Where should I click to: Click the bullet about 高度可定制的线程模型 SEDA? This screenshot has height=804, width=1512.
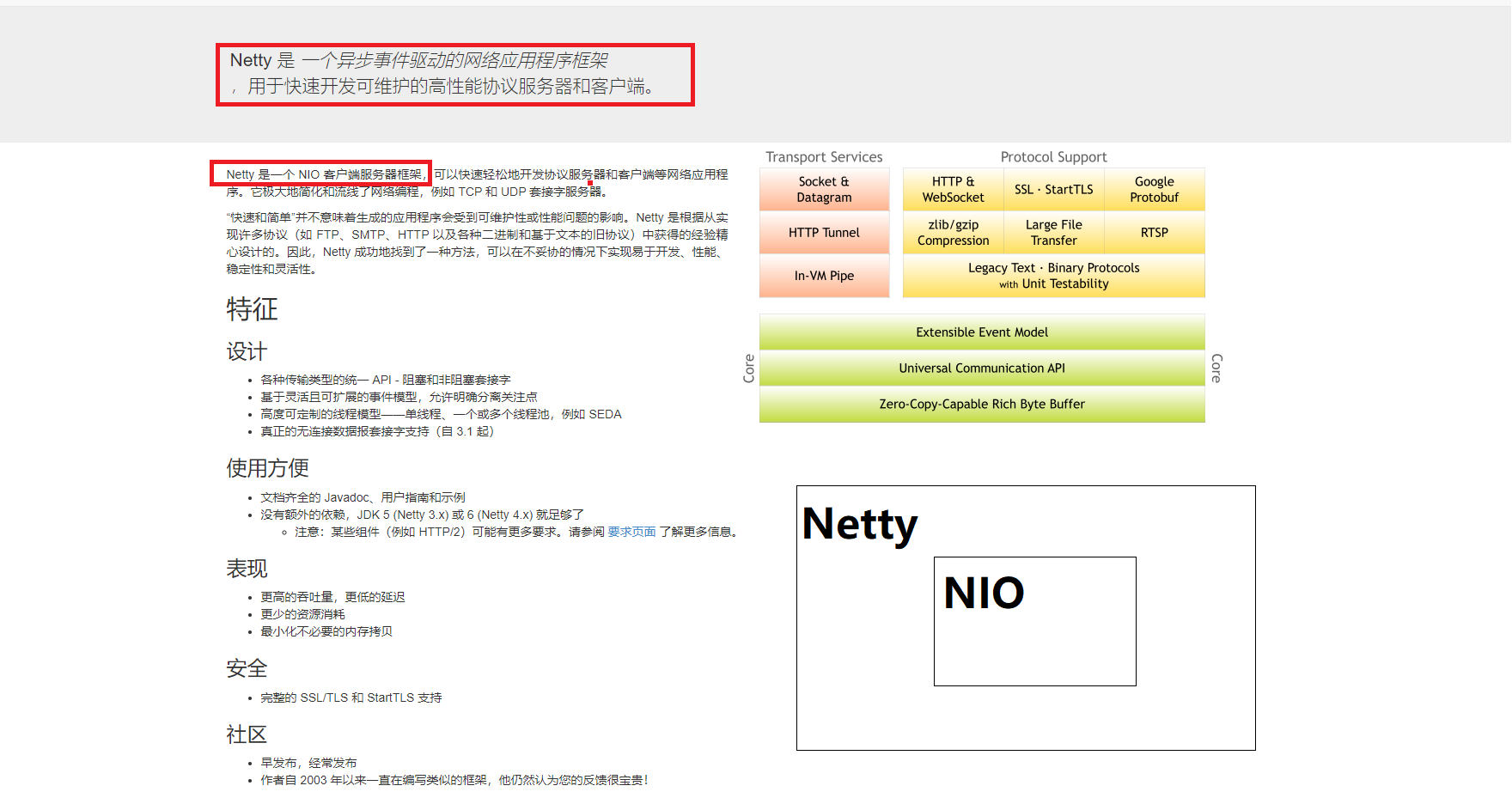click(441, 414)
